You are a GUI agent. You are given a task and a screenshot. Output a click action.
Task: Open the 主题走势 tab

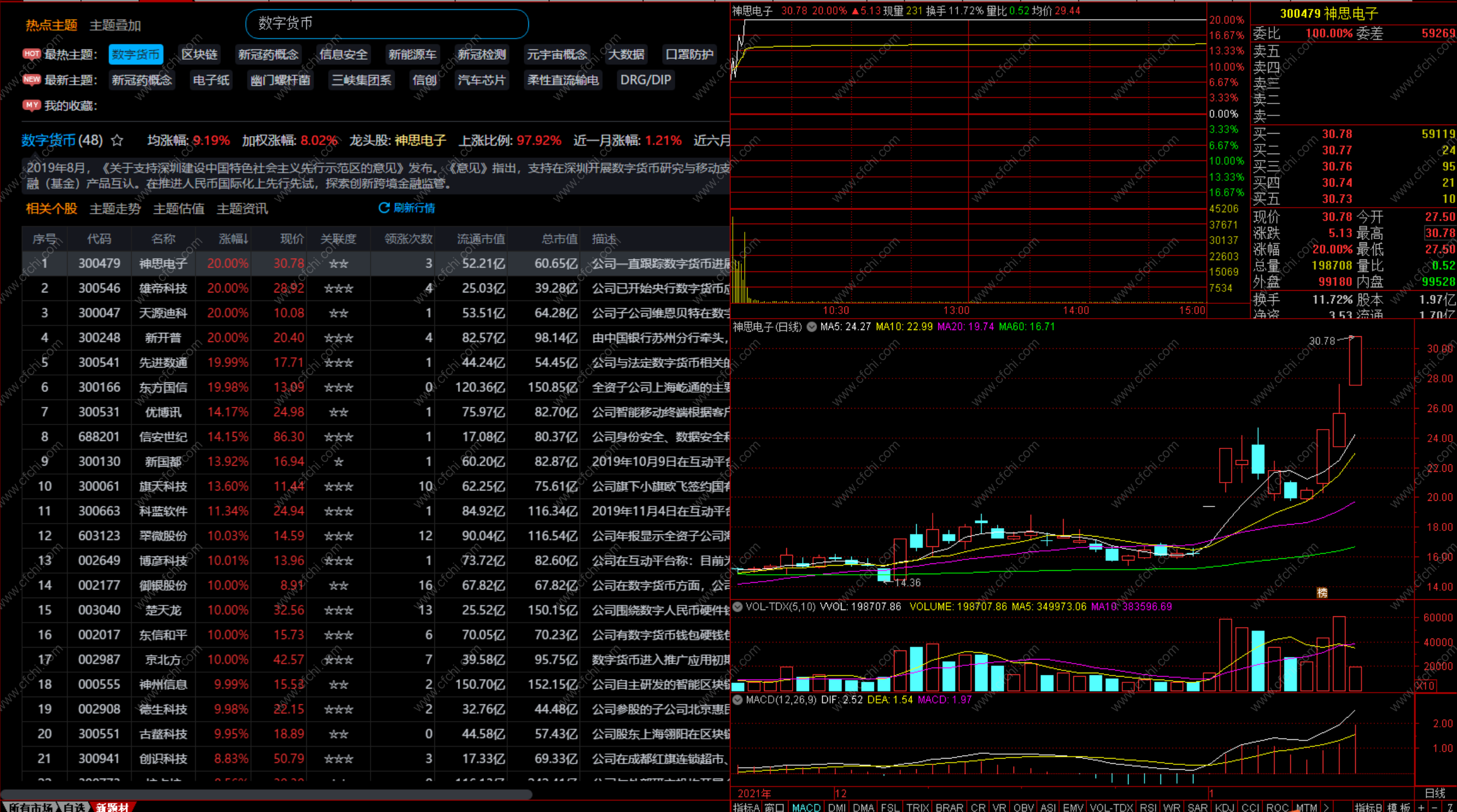point(115,209)
